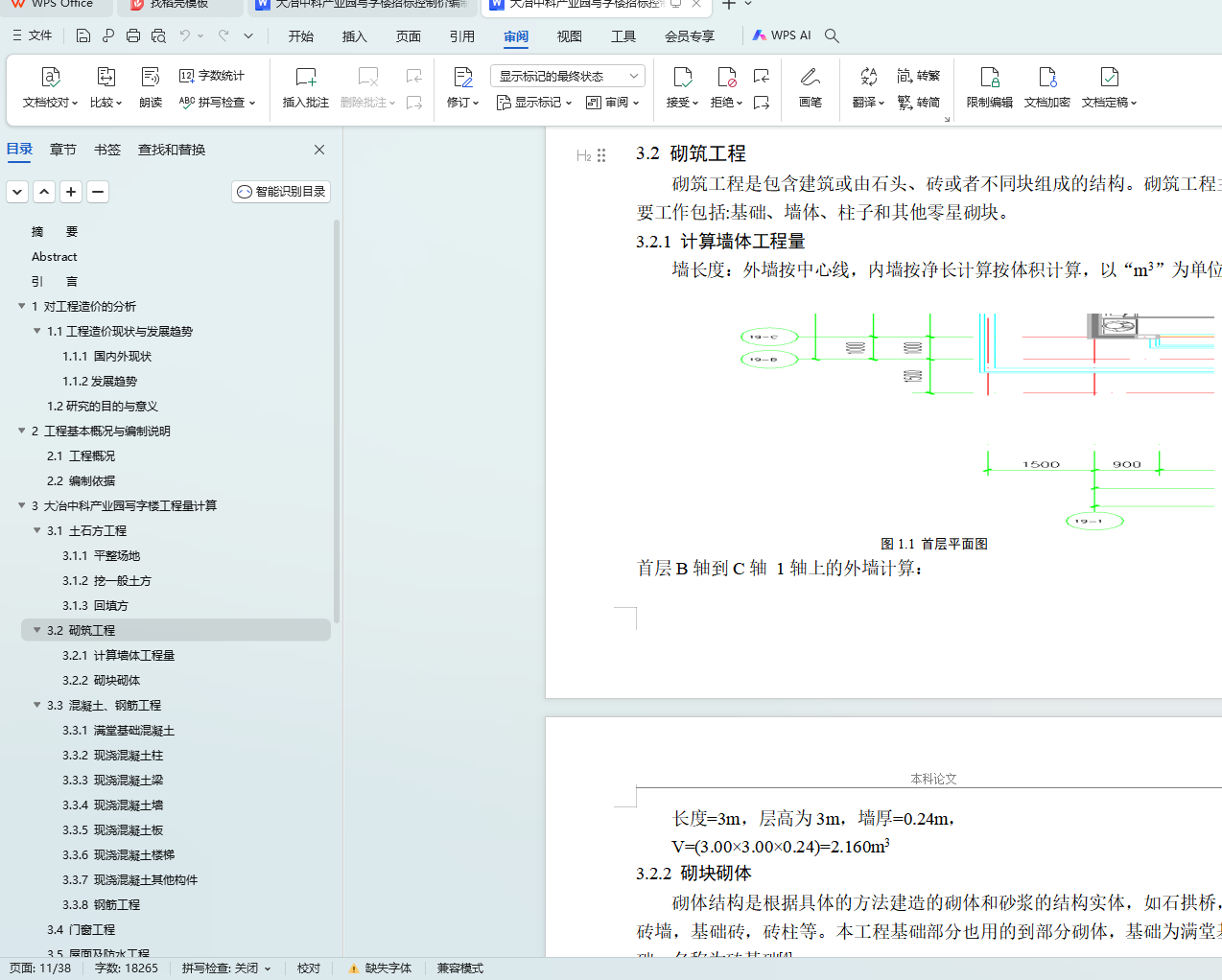Viewport: 1222px width, 980px height.
Task: Go to next change icon
Action: point(762,103)
